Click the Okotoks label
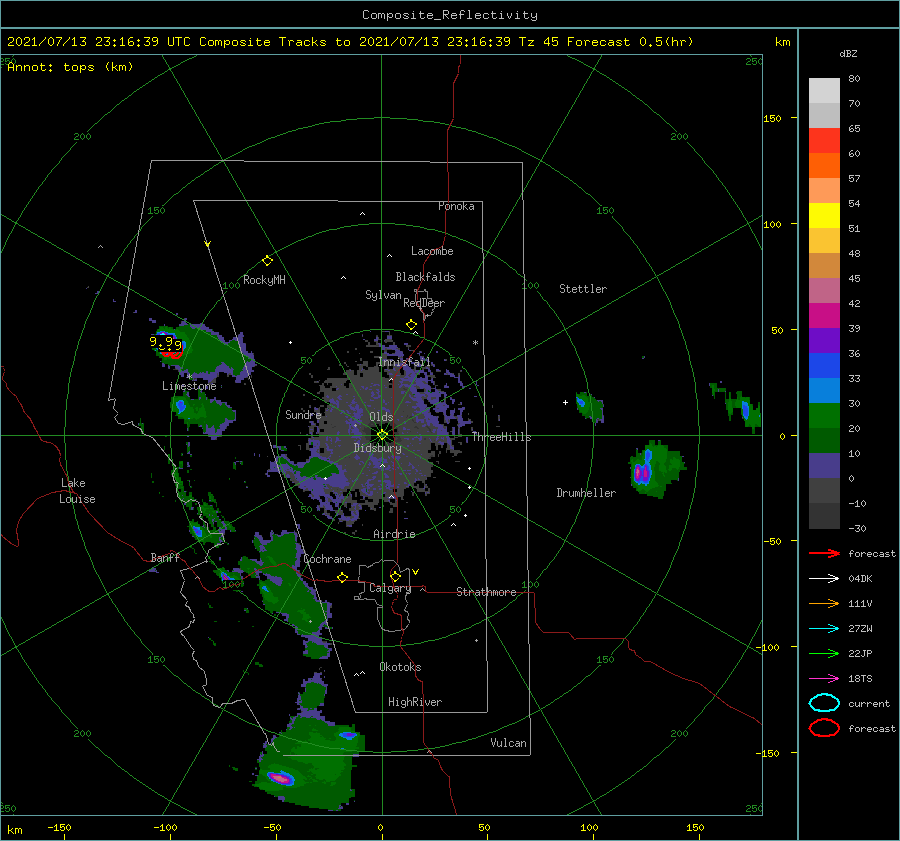 pyautogui.click(x=400, y=667)
